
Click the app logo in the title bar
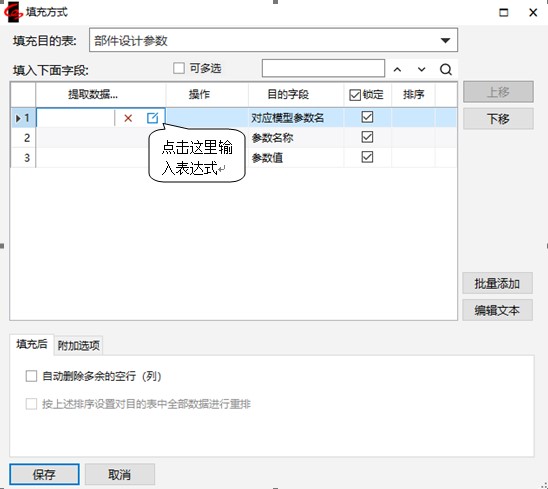click(13, 13)
